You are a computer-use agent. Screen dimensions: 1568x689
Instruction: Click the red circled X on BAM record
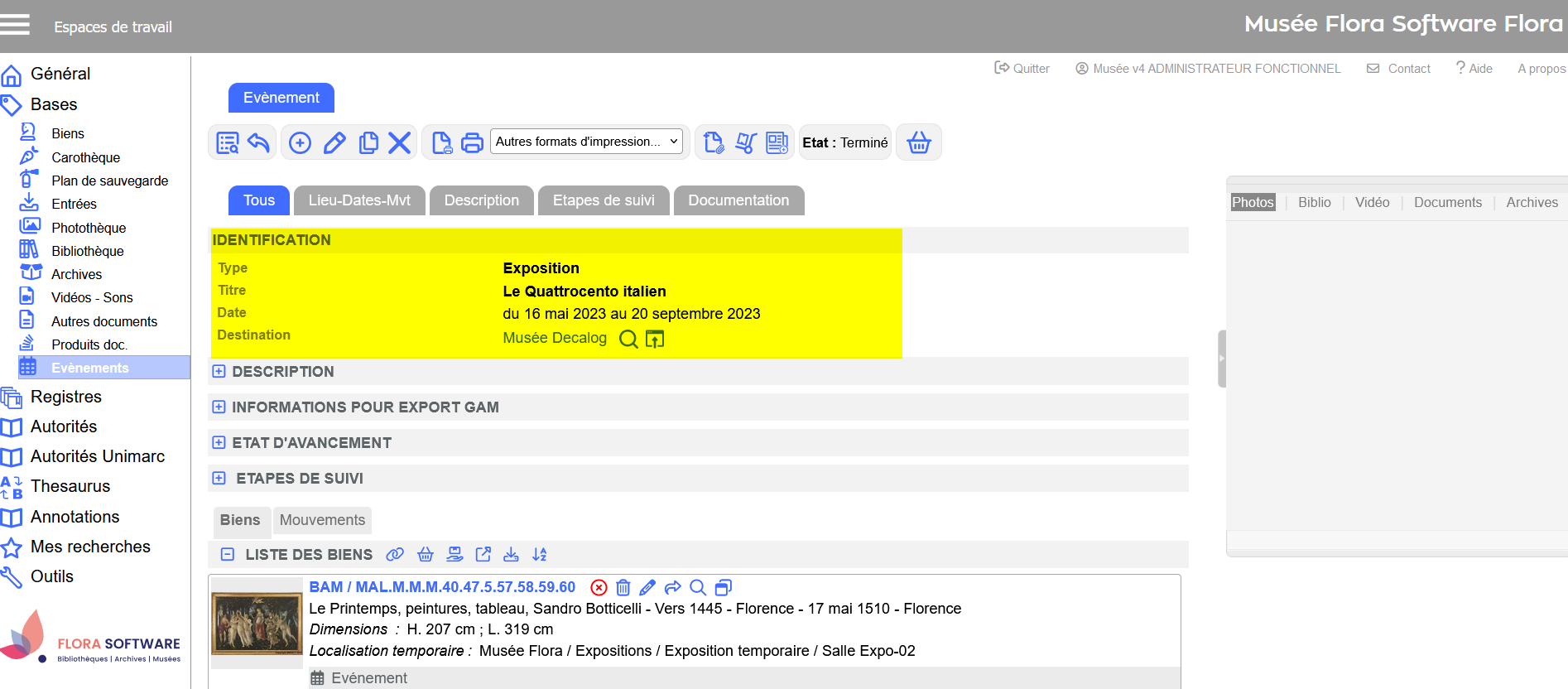(x=599, y=587)
